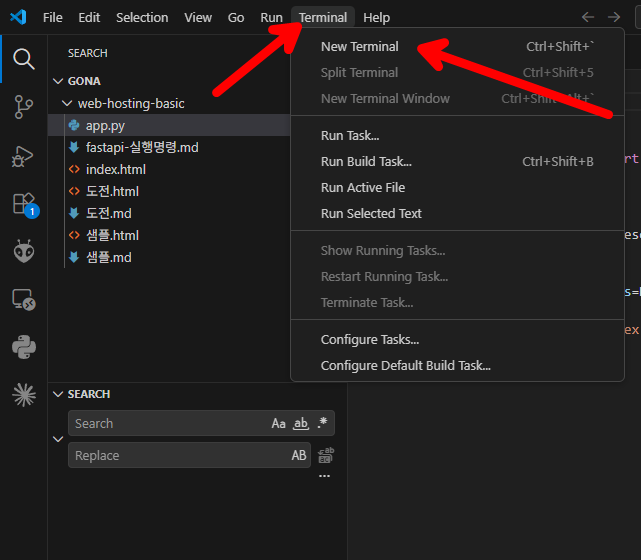Collapse the GONA folder section
This screenshot has height=560, width=641.
(58, 81)
